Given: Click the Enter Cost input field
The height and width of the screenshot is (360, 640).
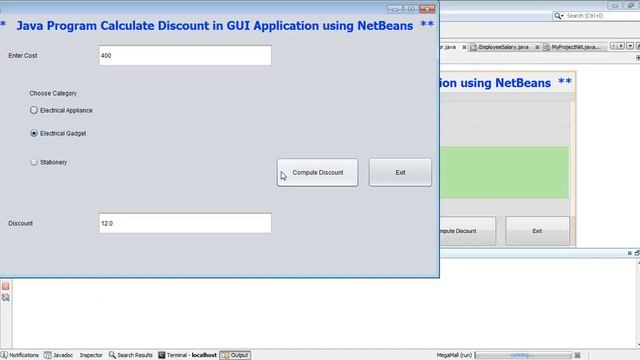Looking at the screenshot, I should click(x=185, y=56).
